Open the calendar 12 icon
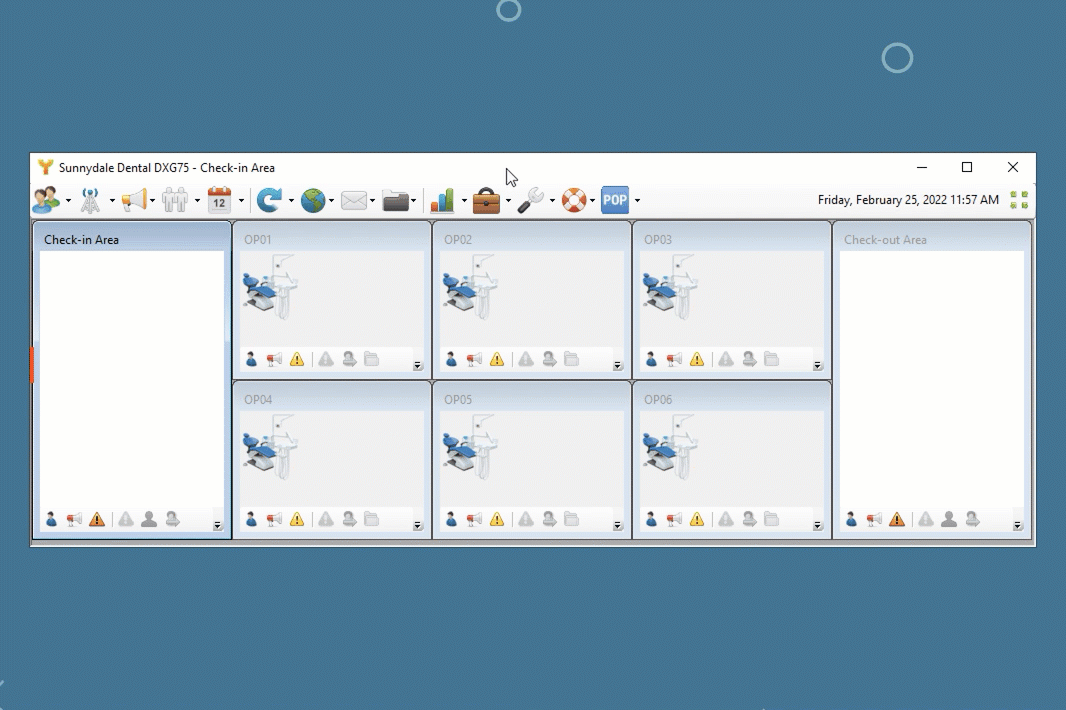Viewport: 1066px width, 710px height. (219, 200)
